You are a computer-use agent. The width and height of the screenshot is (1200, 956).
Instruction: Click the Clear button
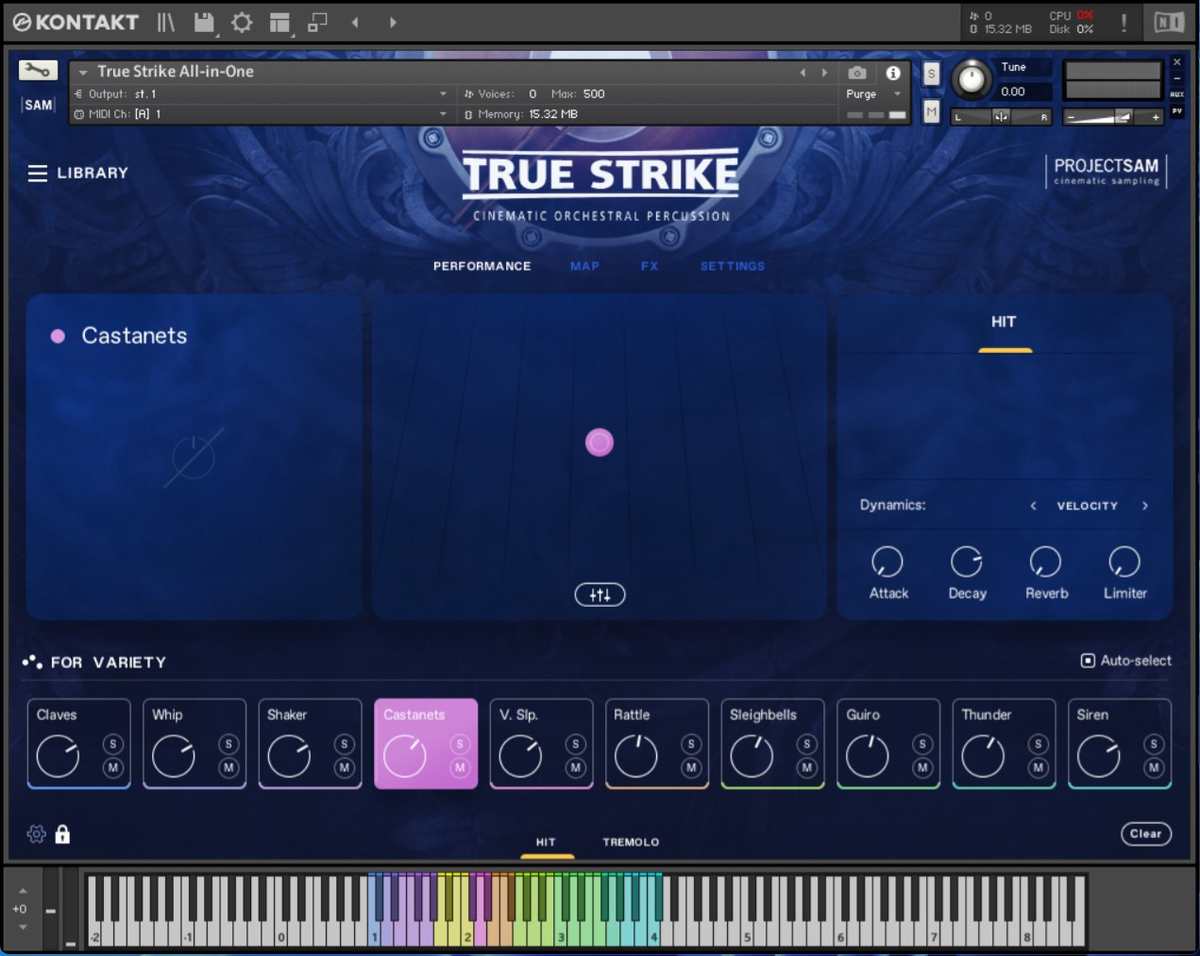point(1146,834)
